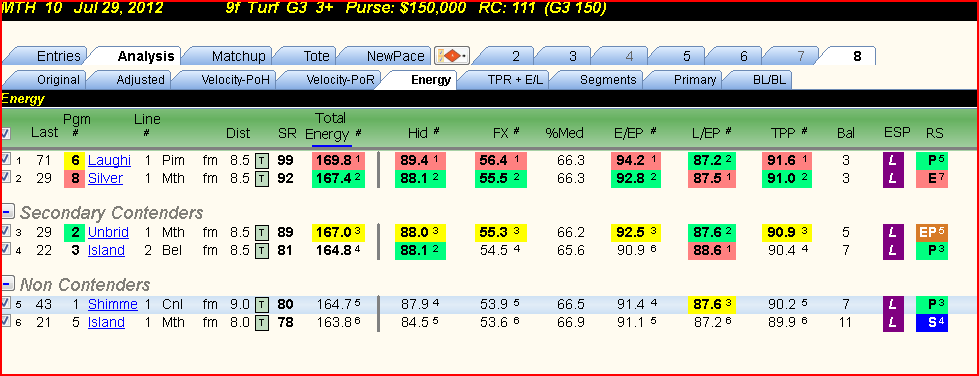
Task: Open the TPR + E/L sub-tab
Action: coord(507,80)
